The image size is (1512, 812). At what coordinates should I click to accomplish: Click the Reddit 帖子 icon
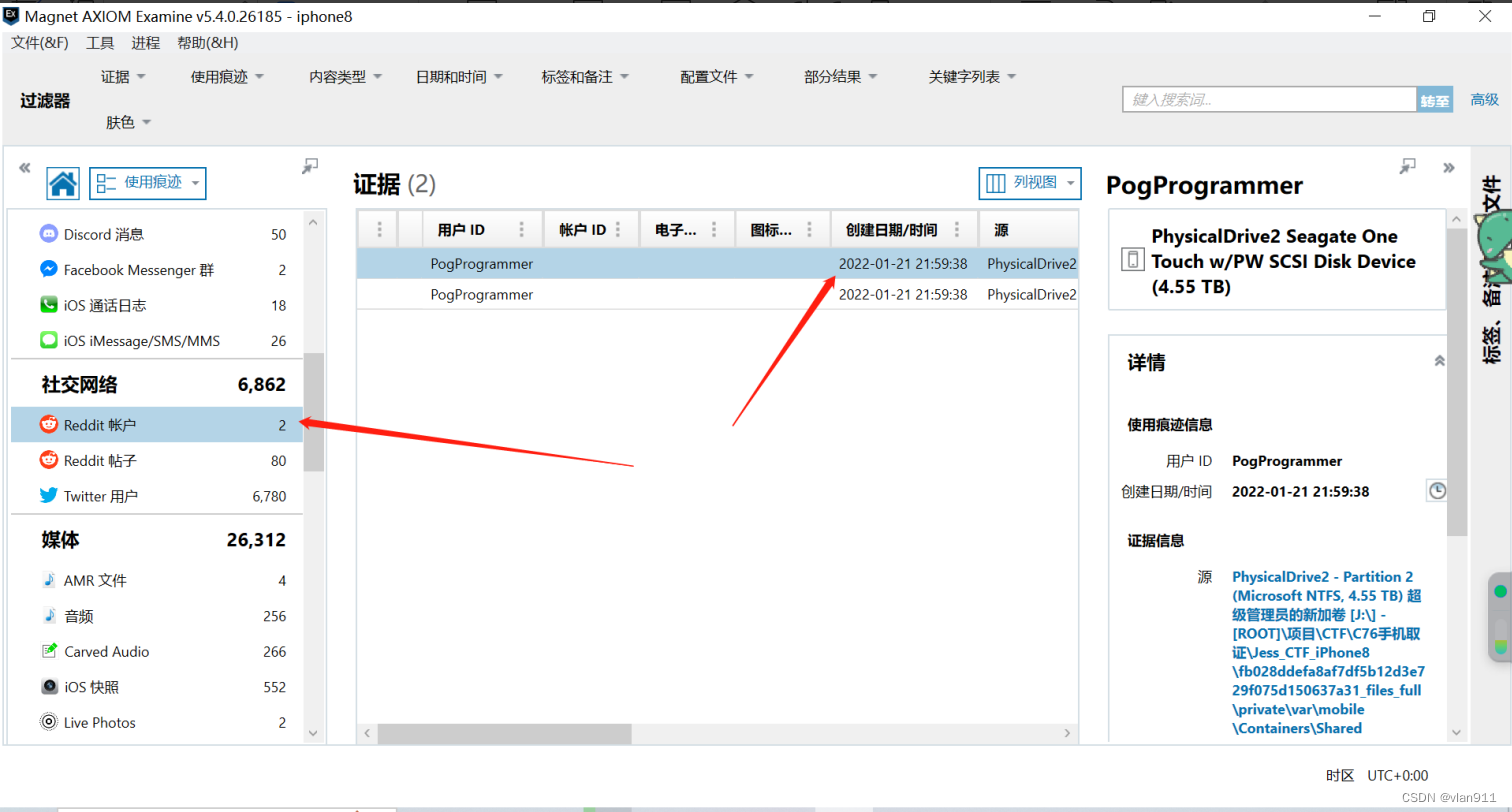tap(48, 460)
